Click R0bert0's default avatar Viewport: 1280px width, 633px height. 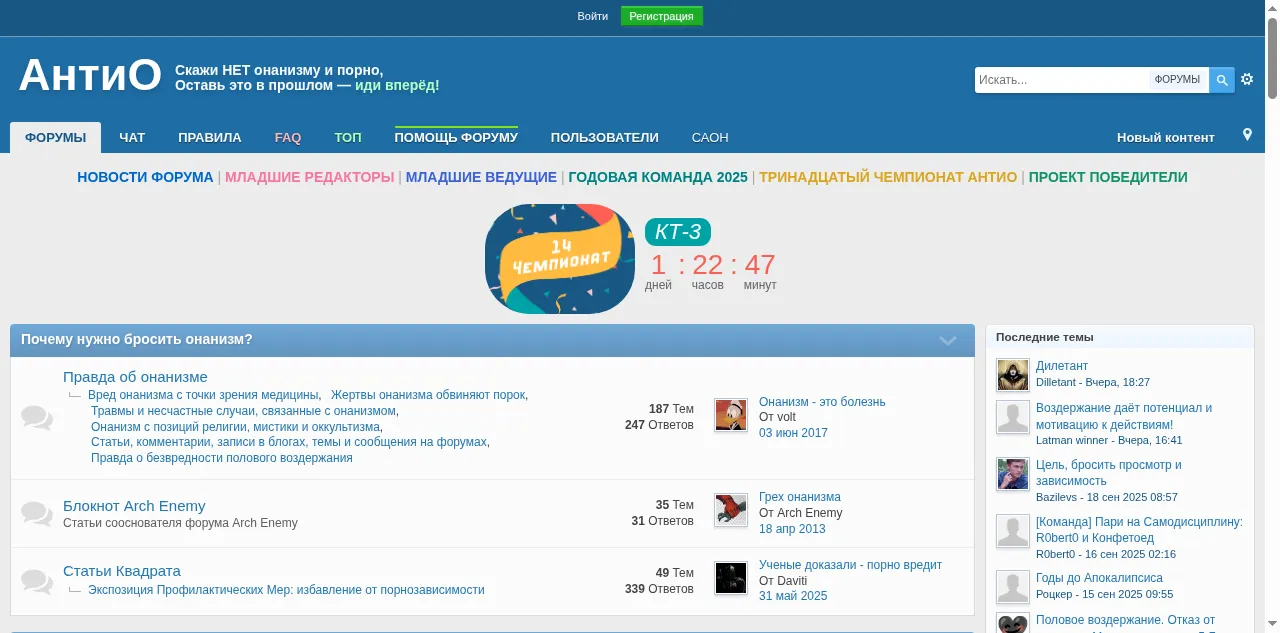(1013, 531)
